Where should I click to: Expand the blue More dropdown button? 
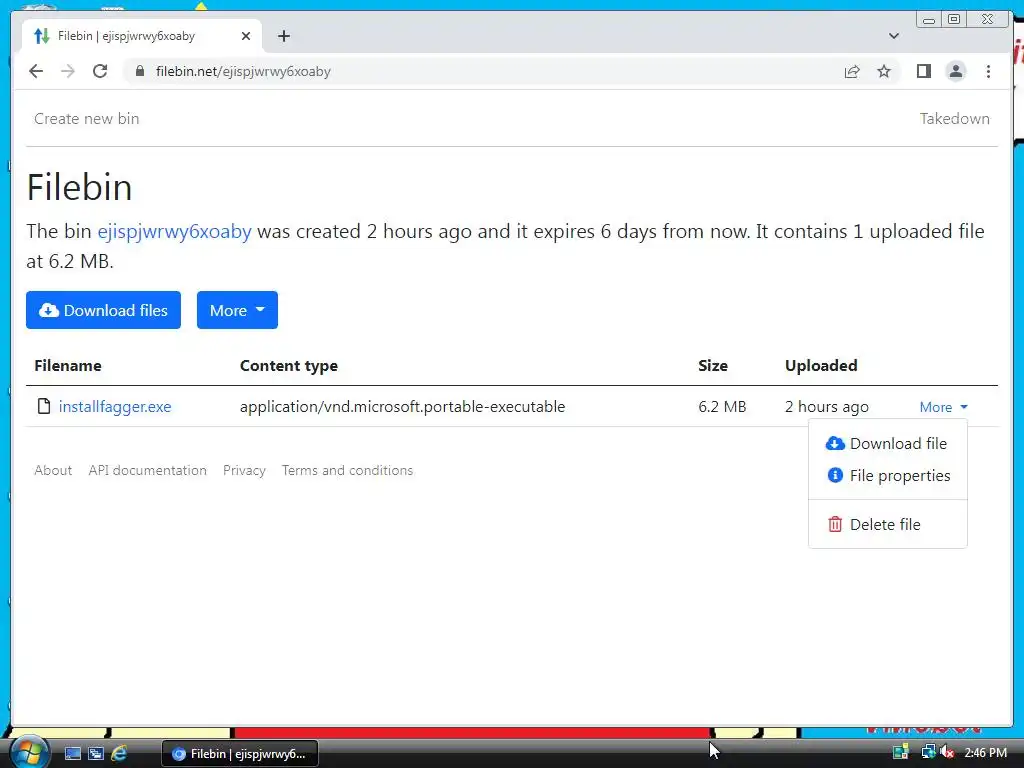tap(237, 310)
